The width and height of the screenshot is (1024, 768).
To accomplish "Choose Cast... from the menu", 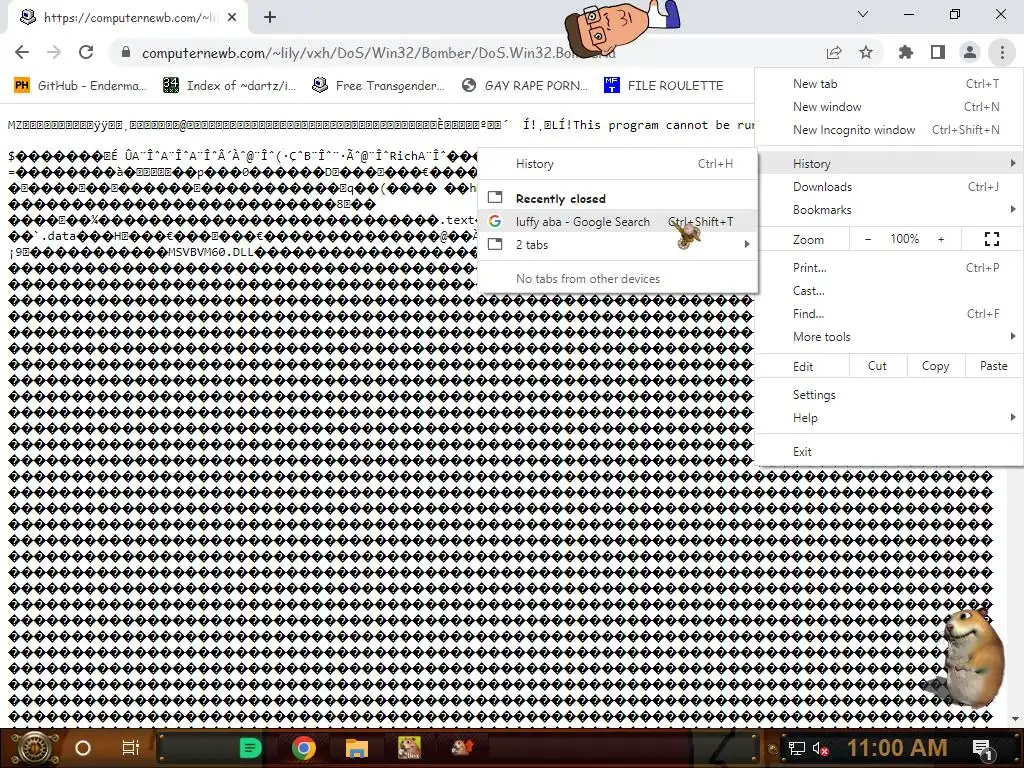I will click(x=889, y=291).
